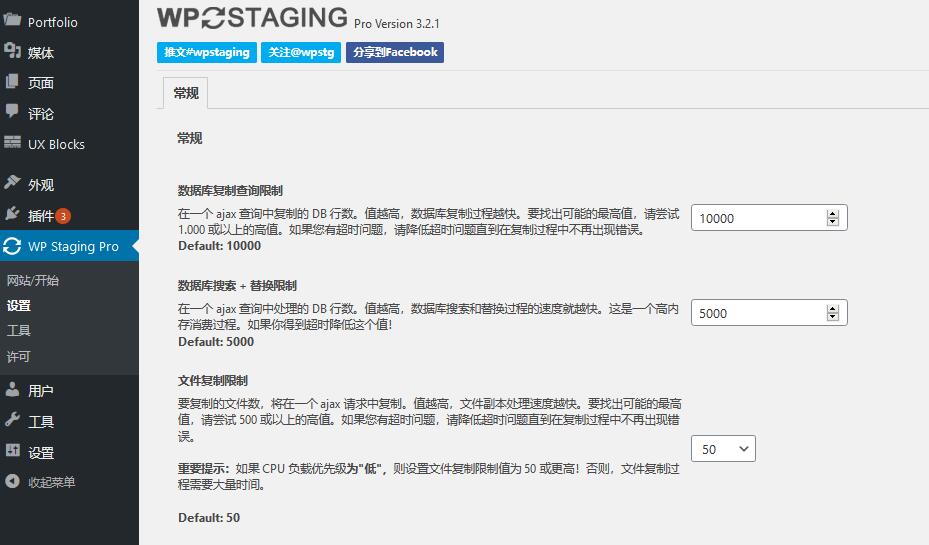The width and height of the screenshot is (929, 545).
Task: Open the 网站/开始 submenu item
Action: [33, 280]
